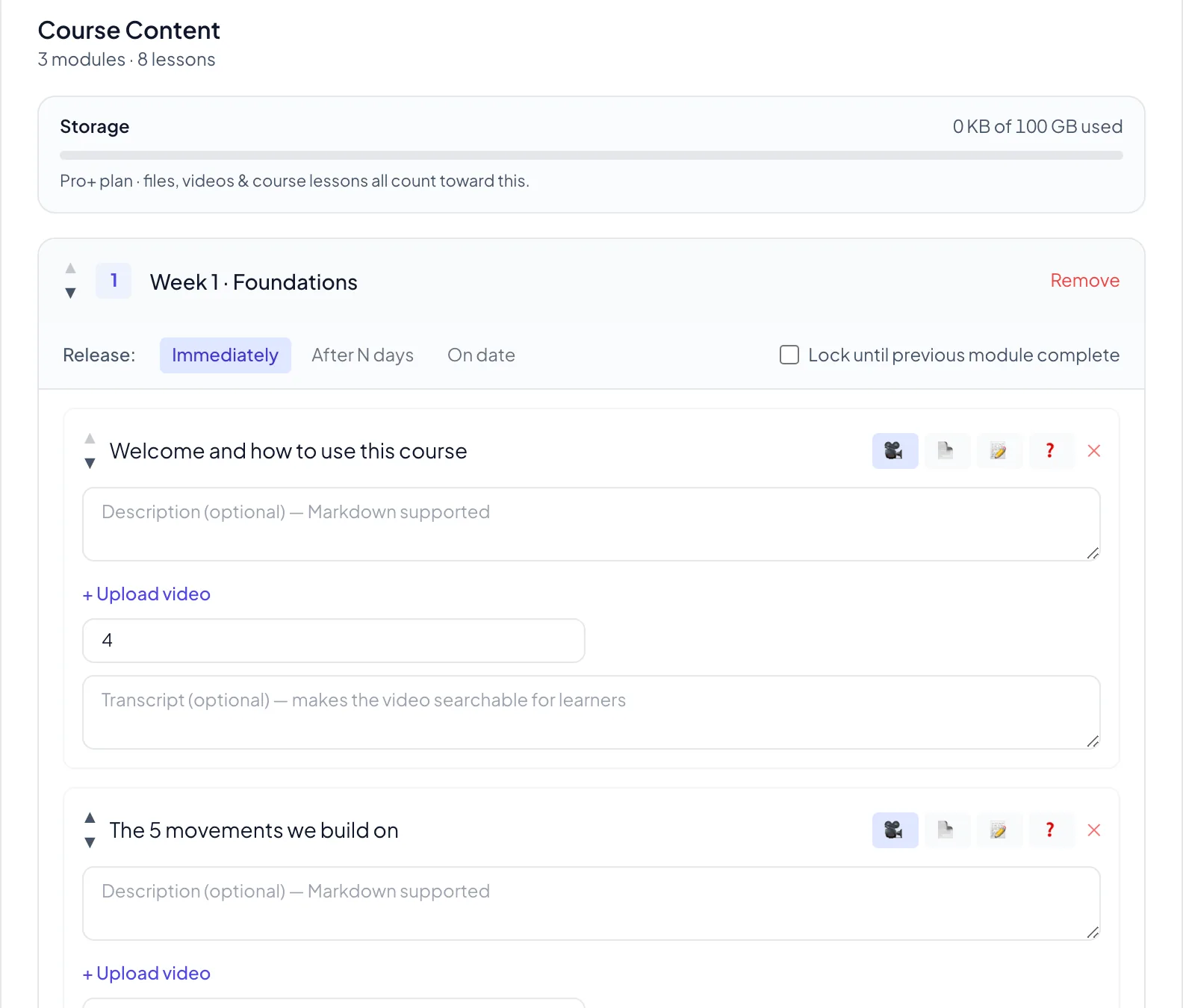Set Welcome lesson type to video
Viewport: 1183px width, 1008px height.
pyautogui.click(x=895, y=451)
